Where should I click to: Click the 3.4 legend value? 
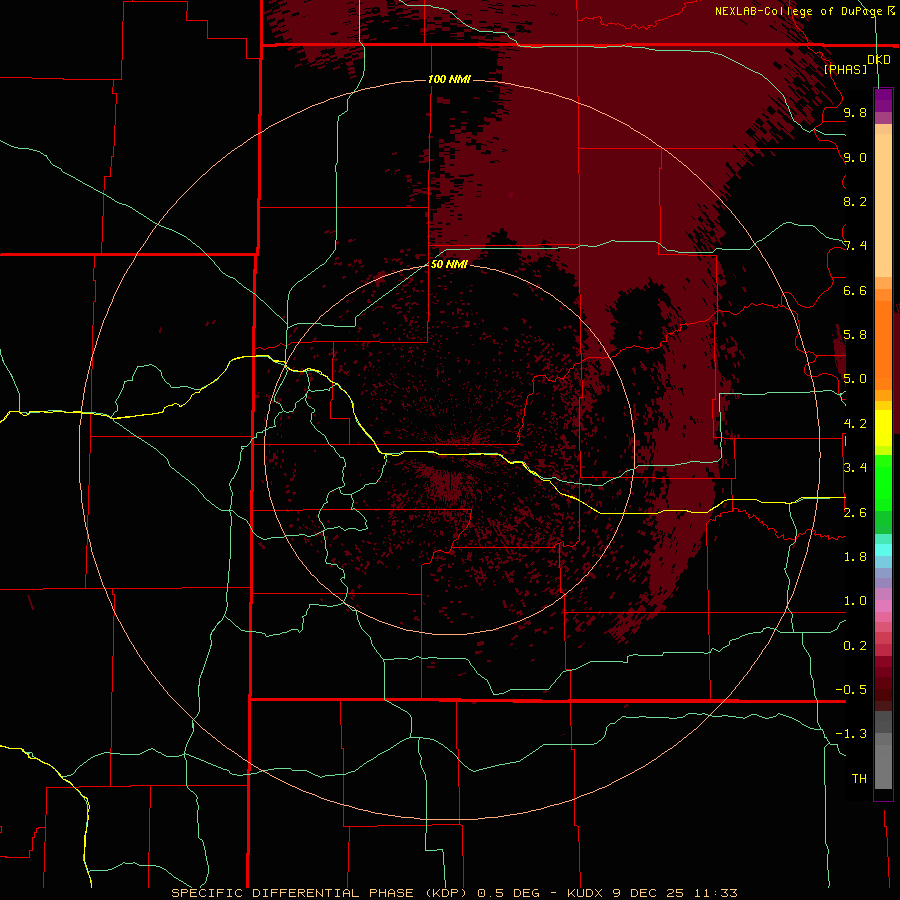tap(855, 468)
